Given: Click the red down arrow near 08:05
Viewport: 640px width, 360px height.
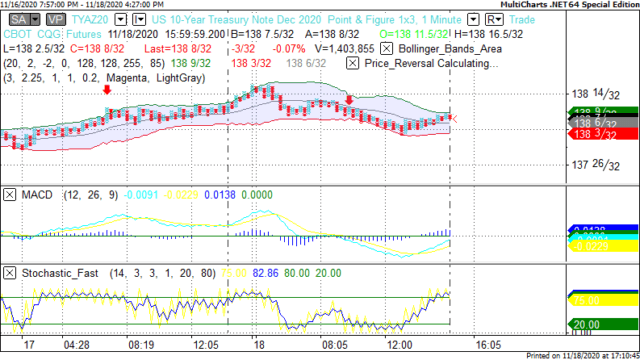Looking at the screenshot, I should pos(349,100).
